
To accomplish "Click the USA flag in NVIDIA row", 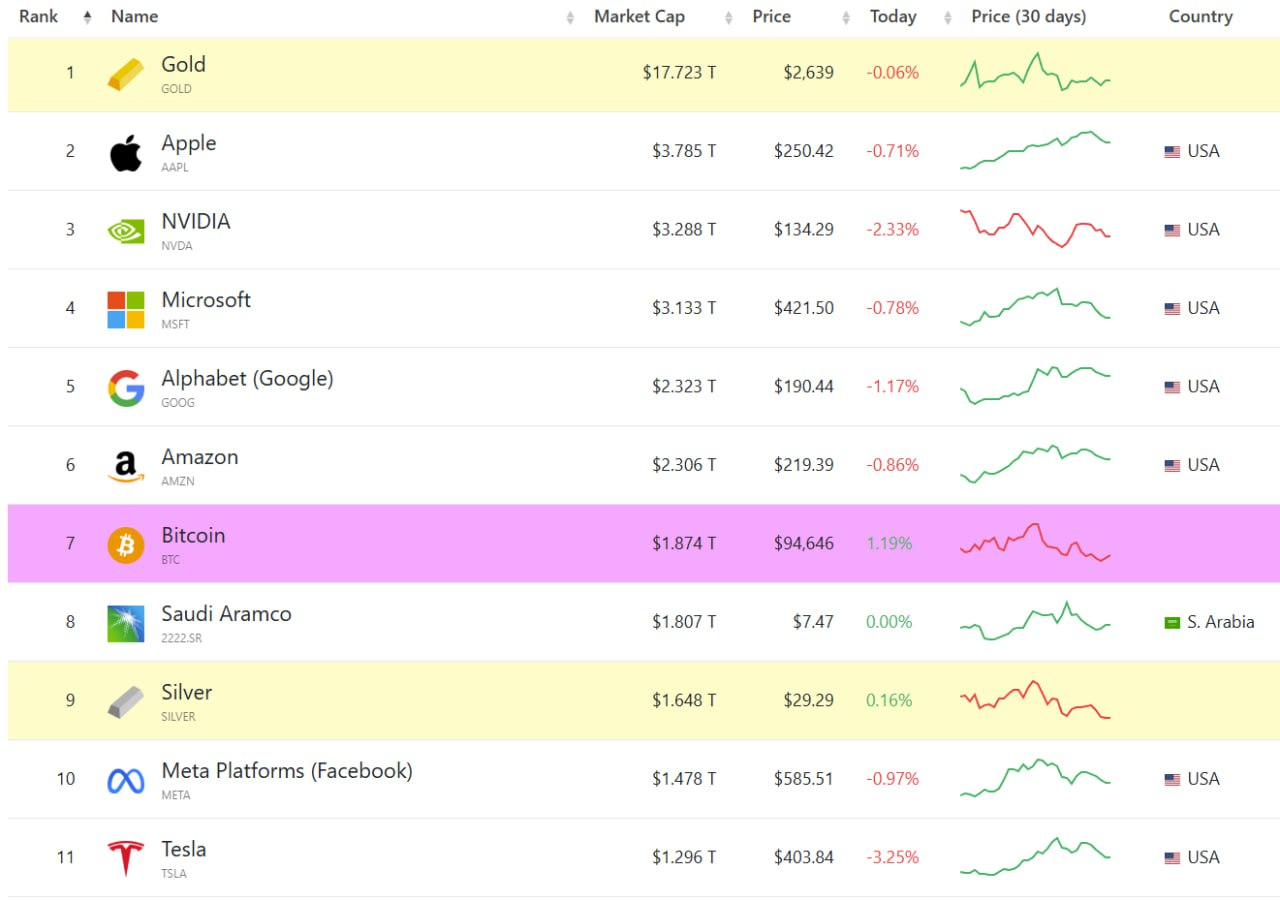I will pos(1172,230).
